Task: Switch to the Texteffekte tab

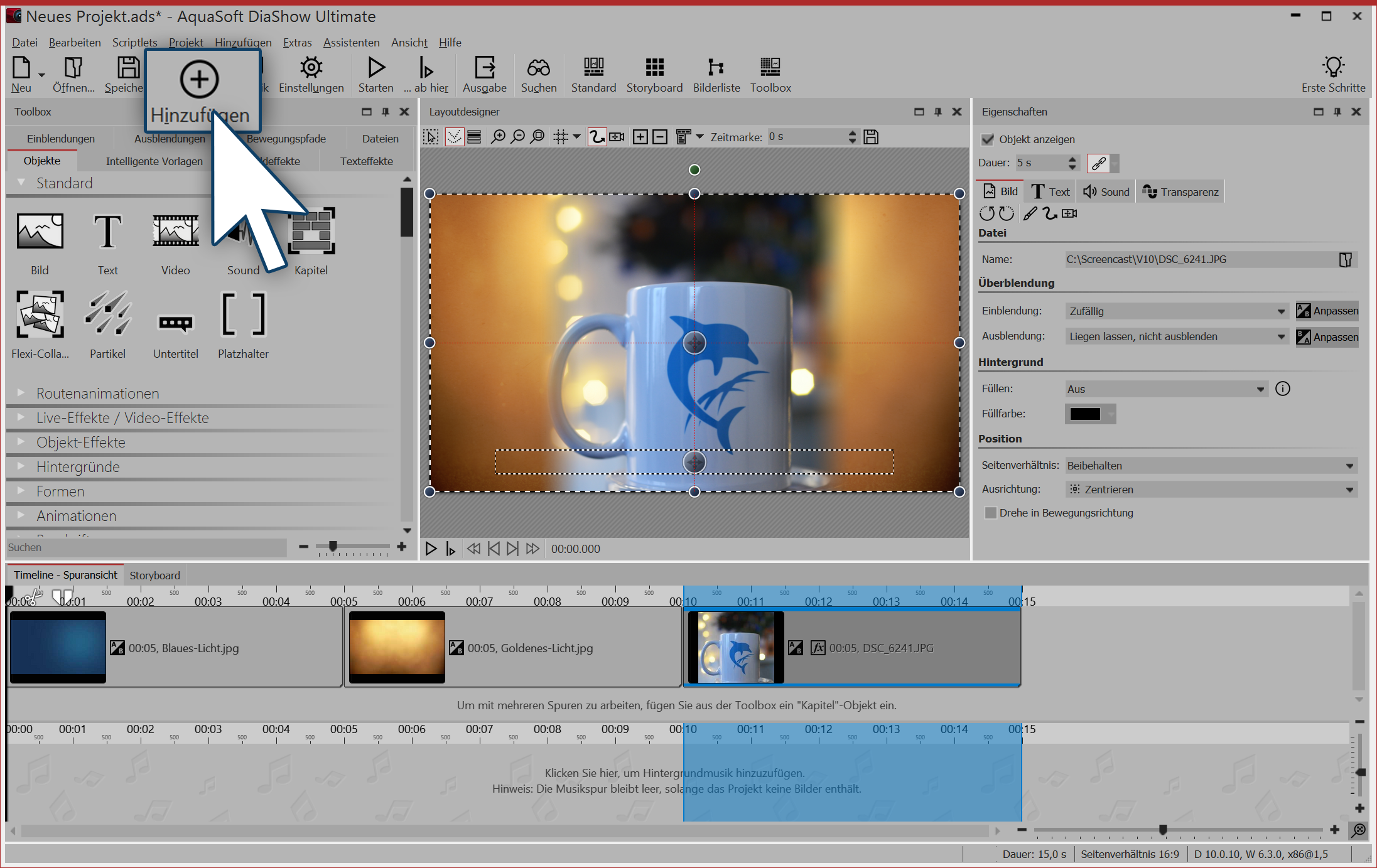Action: (366, 161)
